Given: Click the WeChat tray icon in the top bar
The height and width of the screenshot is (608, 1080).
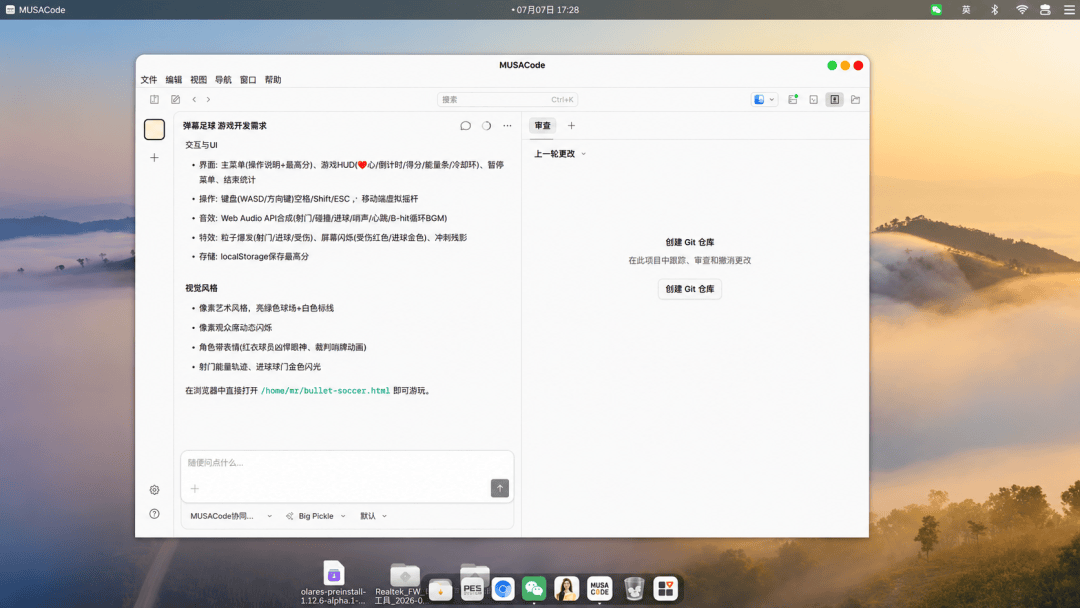Looking at the screenshot, I should click(x=936, y=10).
